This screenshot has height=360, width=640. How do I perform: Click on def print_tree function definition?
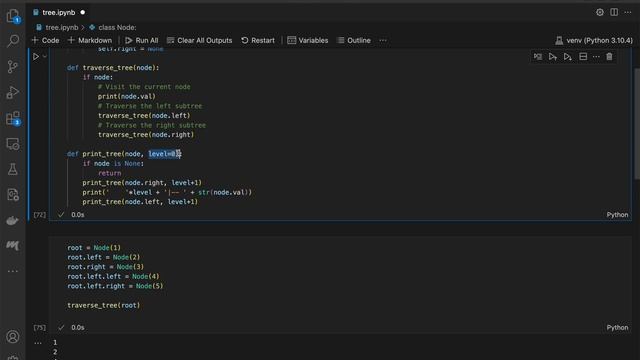(124, 154)
